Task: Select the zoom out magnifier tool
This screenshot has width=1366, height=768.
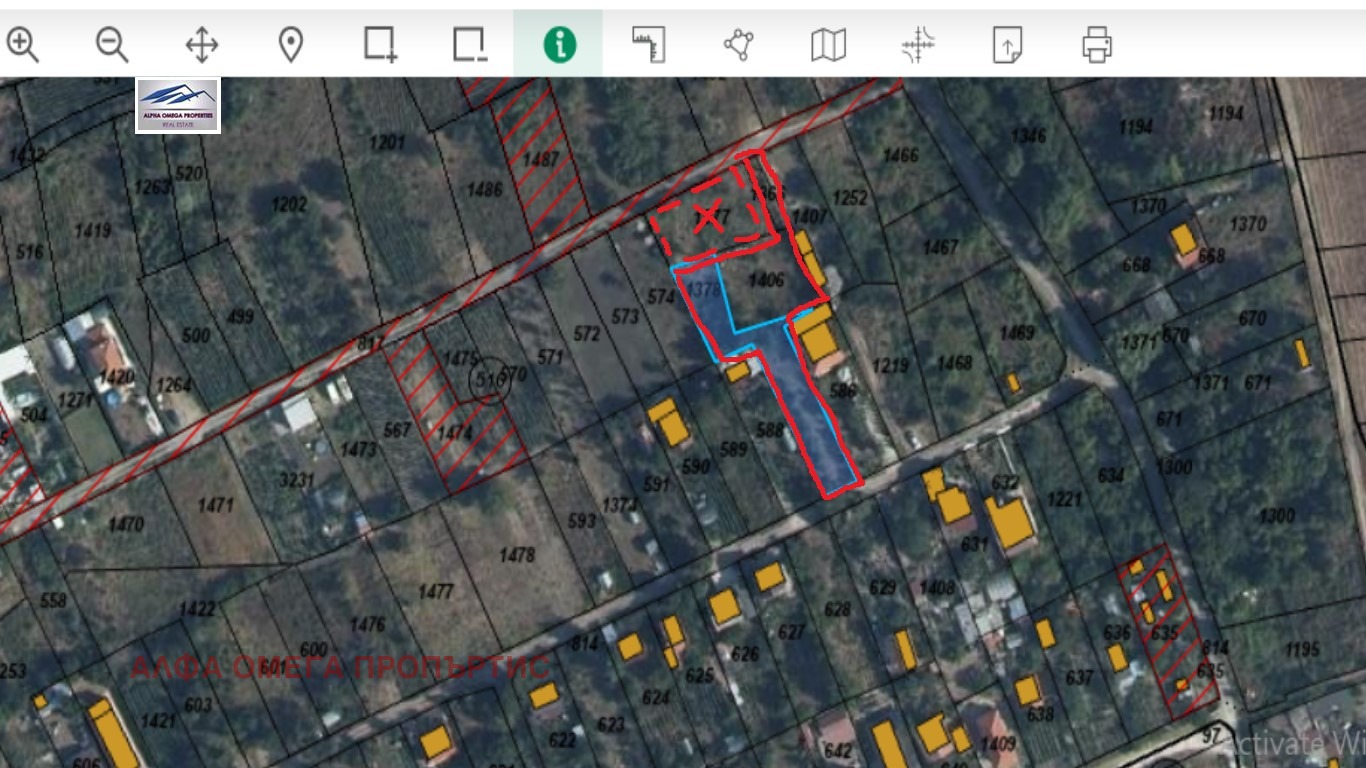Action: point(112,45)
